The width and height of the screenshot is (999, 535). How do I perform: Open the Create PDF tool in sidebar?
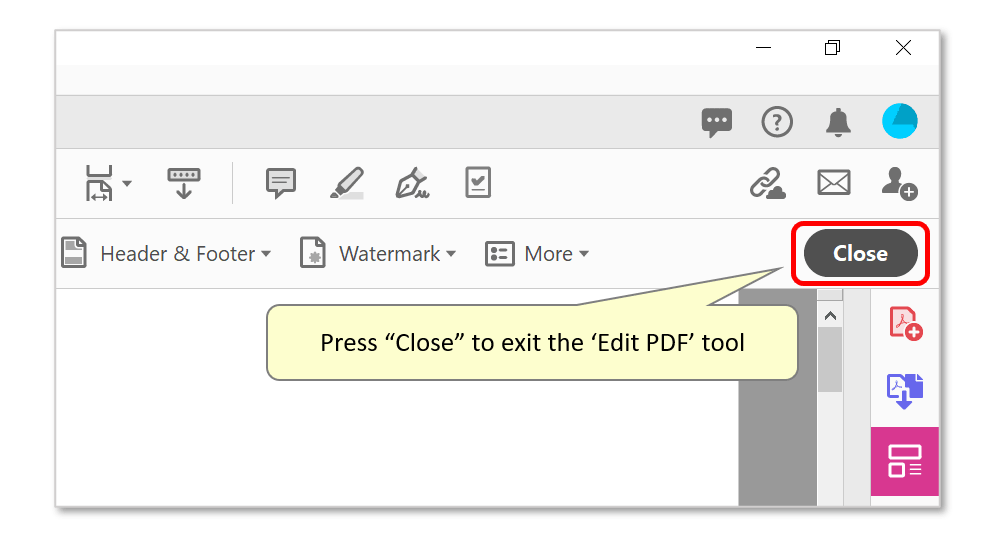tap(905, 324)
